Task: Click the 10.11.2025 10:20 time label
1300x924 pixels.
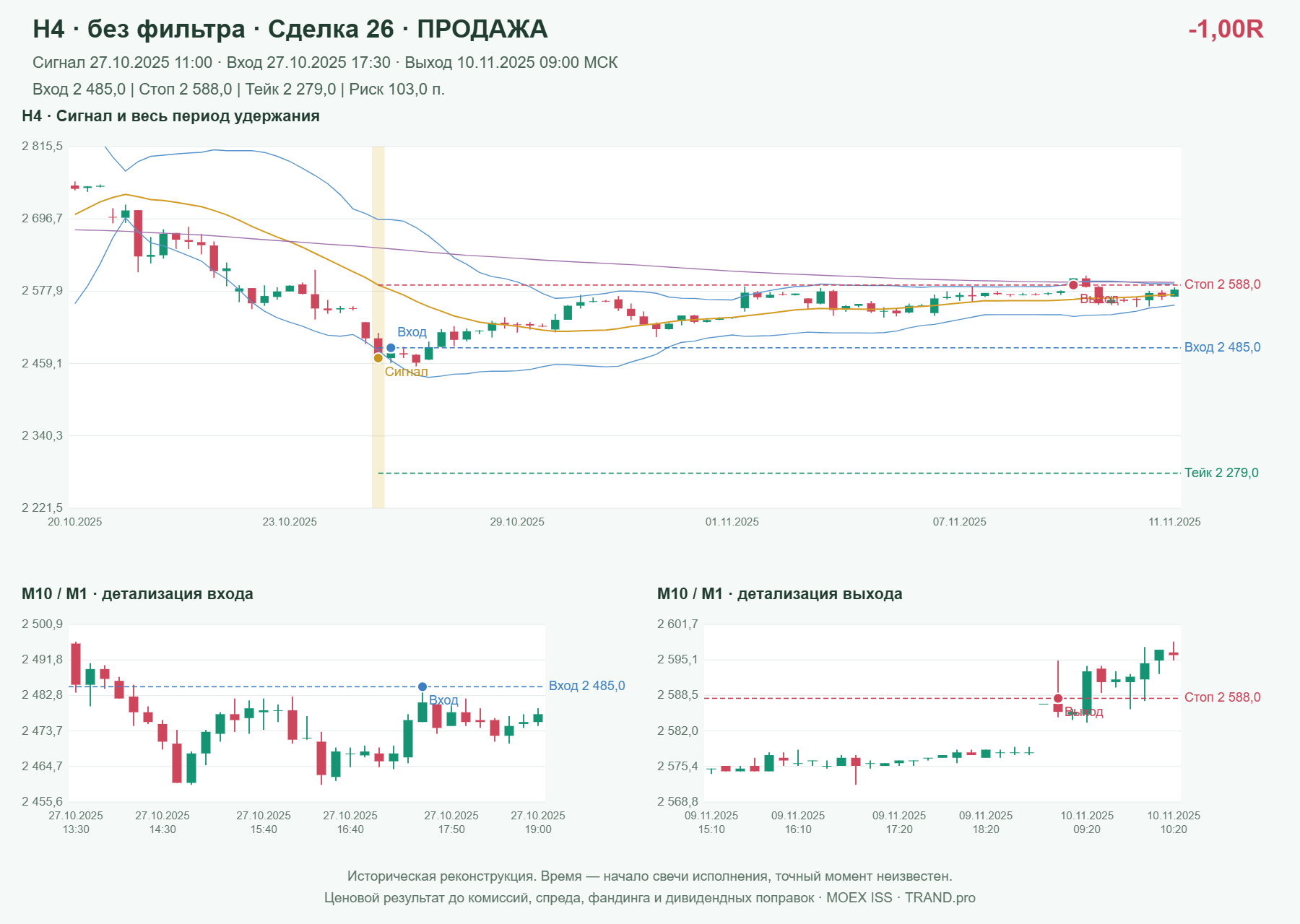Action: point(1174,822)
